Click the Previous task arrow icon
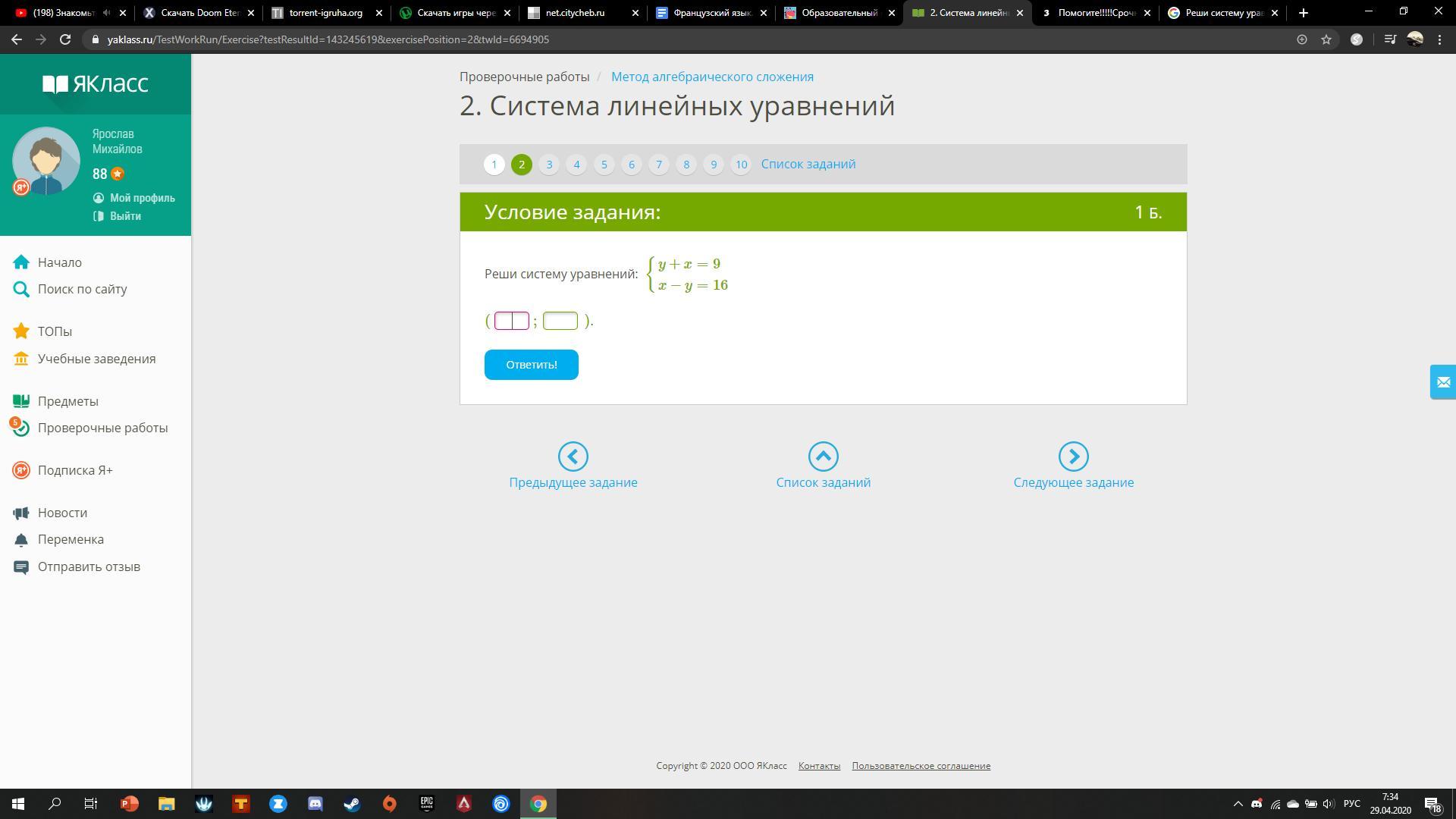 coord(573,457)
